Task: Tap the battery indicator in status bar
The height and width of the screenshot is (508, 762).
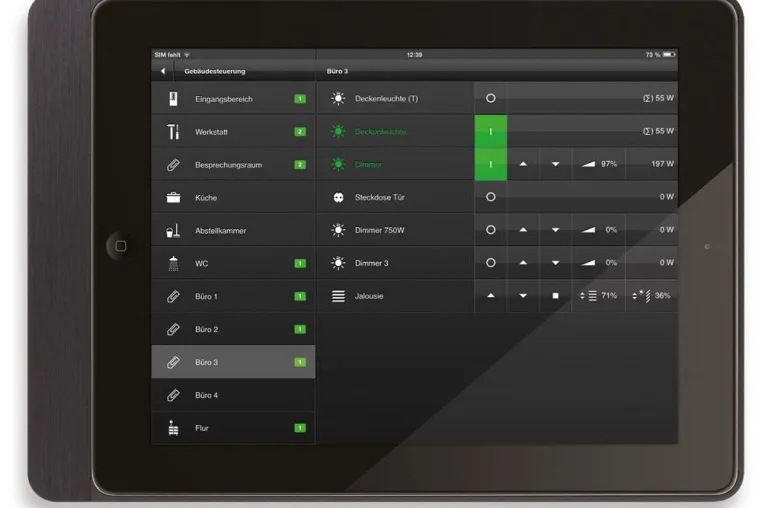Action: (669, 54)
